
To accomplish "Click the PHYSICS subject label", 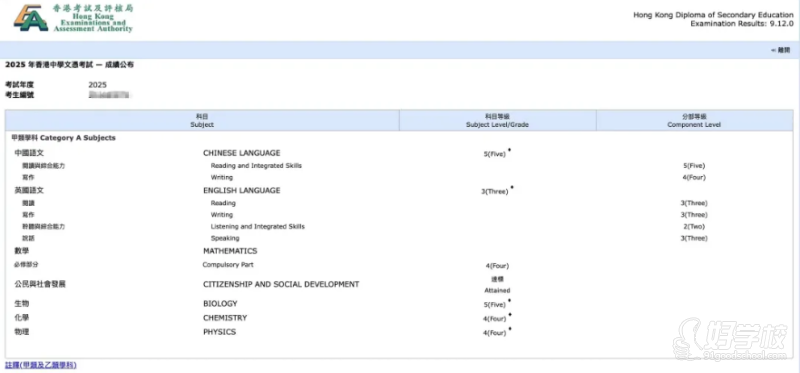I will pos(219,332).
